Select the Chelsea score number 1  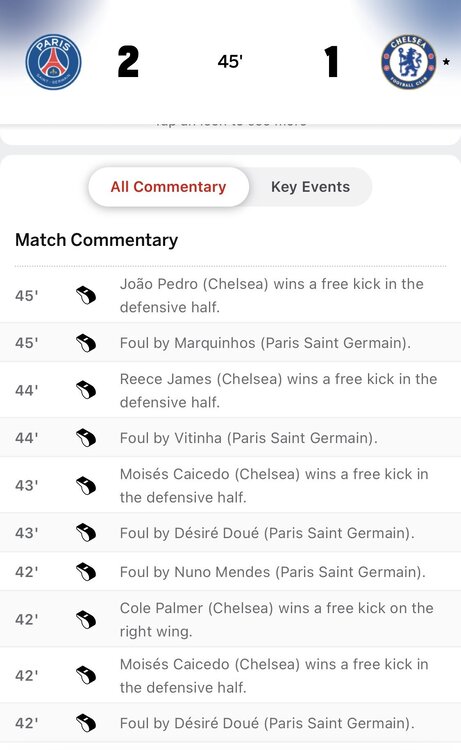(331, 62)
